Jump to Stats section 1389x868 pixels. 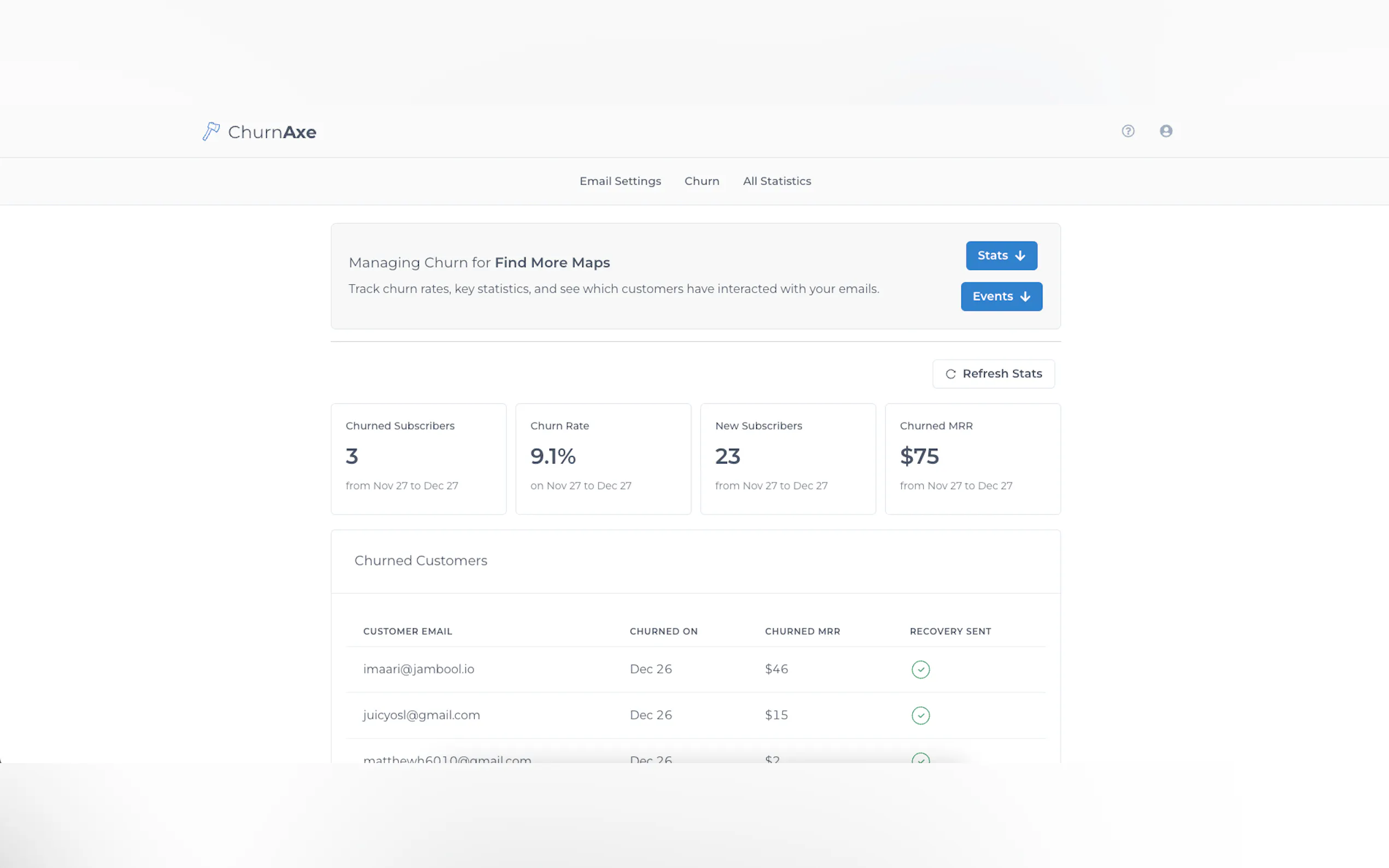(992, 255)
